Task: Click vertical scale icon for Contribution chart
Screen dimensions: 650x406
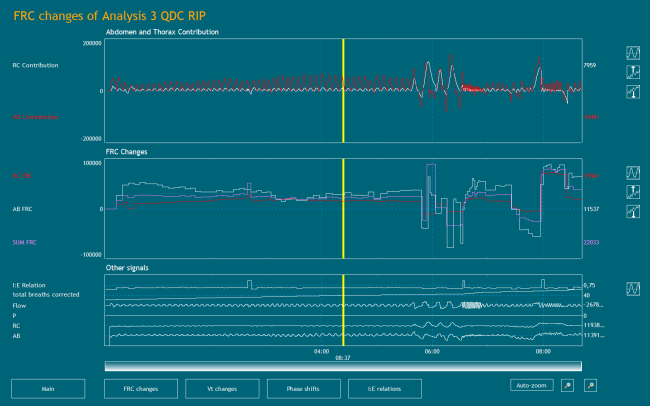Action: tap(633, 72)
